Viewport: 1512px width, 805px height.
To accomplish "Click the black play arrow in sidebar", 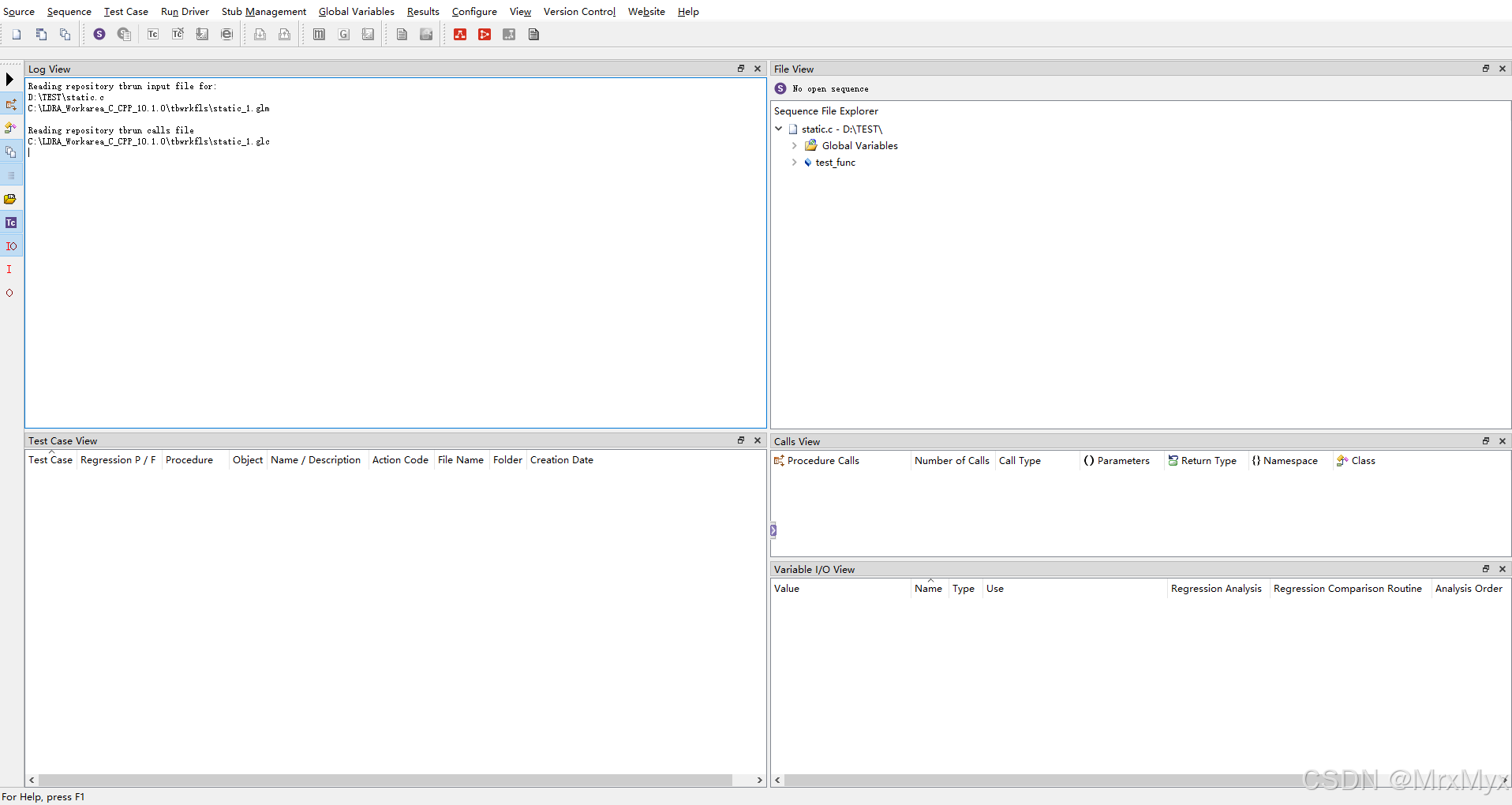I will pyautogui.click(x=9, y=79).
